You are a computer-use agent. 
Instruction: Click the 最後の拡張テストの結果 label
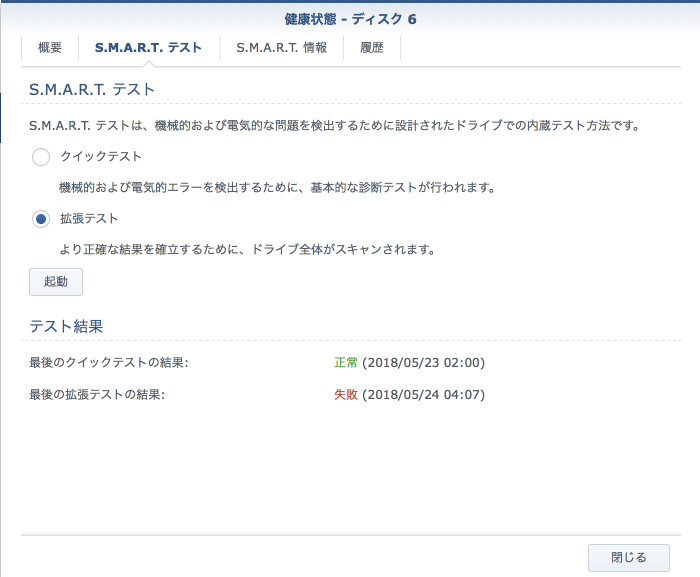pos(97,394)
